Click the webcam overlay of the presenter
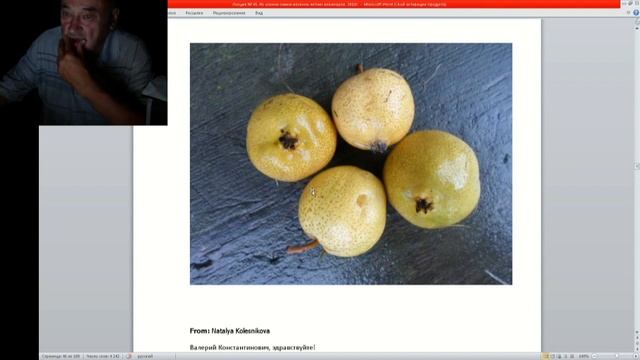Viewport: 640px width, 360px height. click(84, 62)
